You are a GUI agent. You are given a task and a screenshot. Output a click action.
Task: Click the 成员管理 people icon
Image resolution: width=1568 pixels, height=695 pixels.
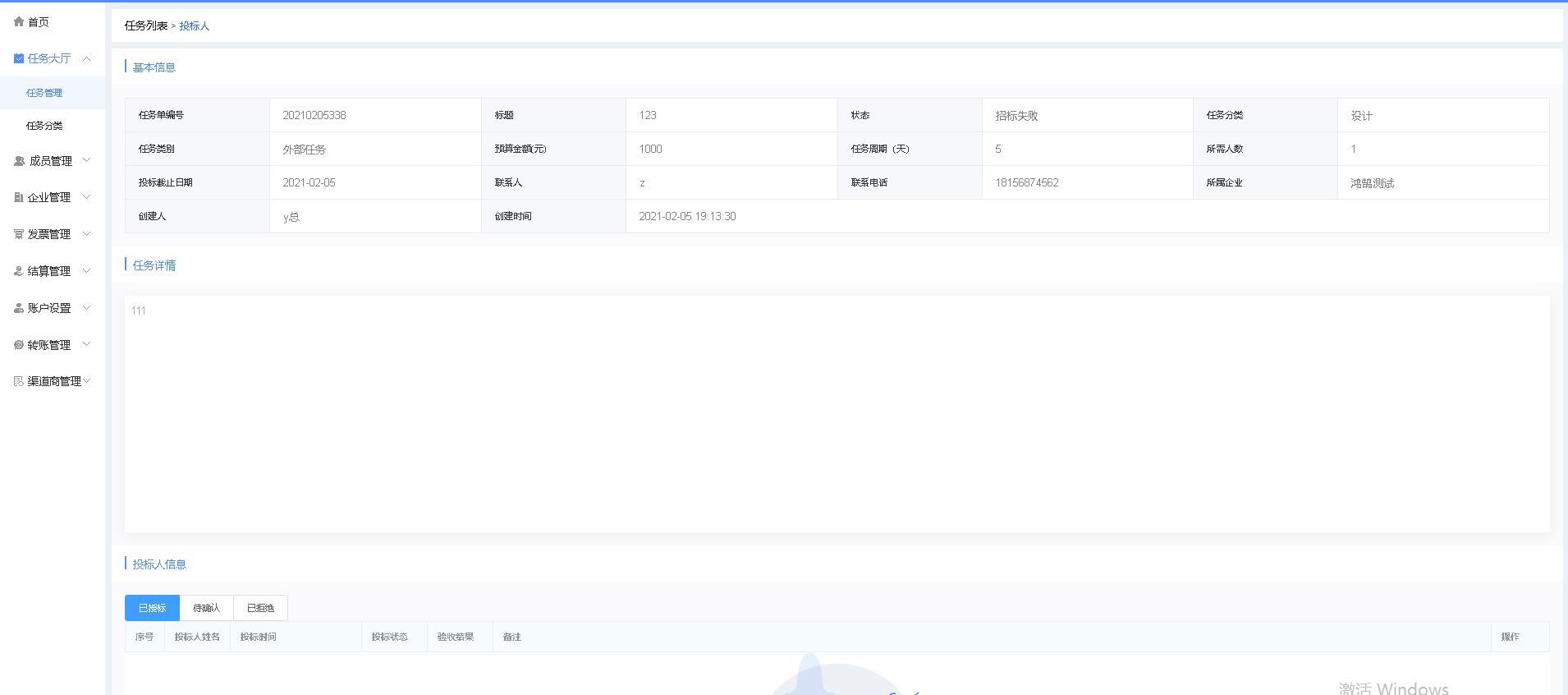coord(20,161)
